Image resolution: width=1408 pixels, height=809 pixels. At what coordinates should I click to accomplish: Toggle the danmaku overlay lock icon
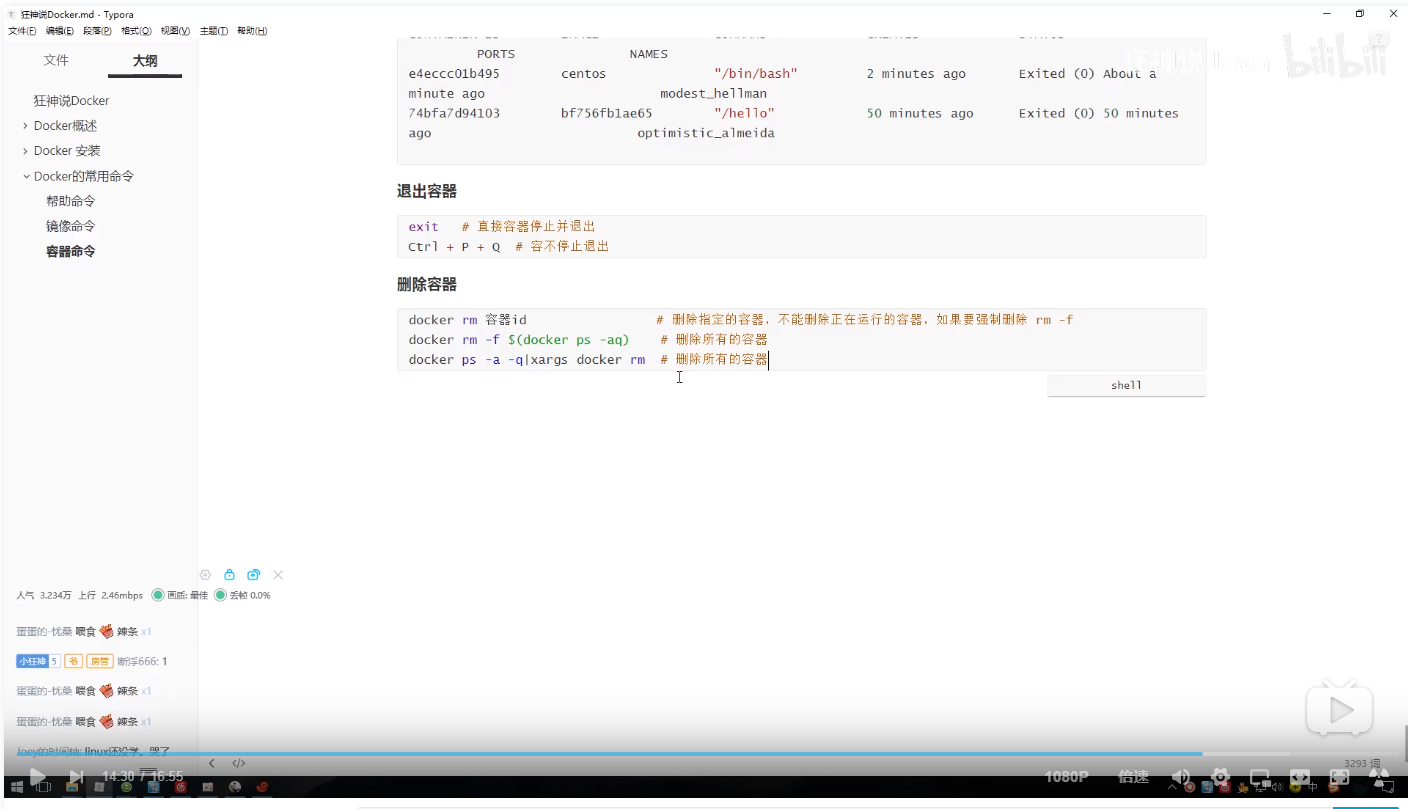pyautogui.click(x=229, y=575)
